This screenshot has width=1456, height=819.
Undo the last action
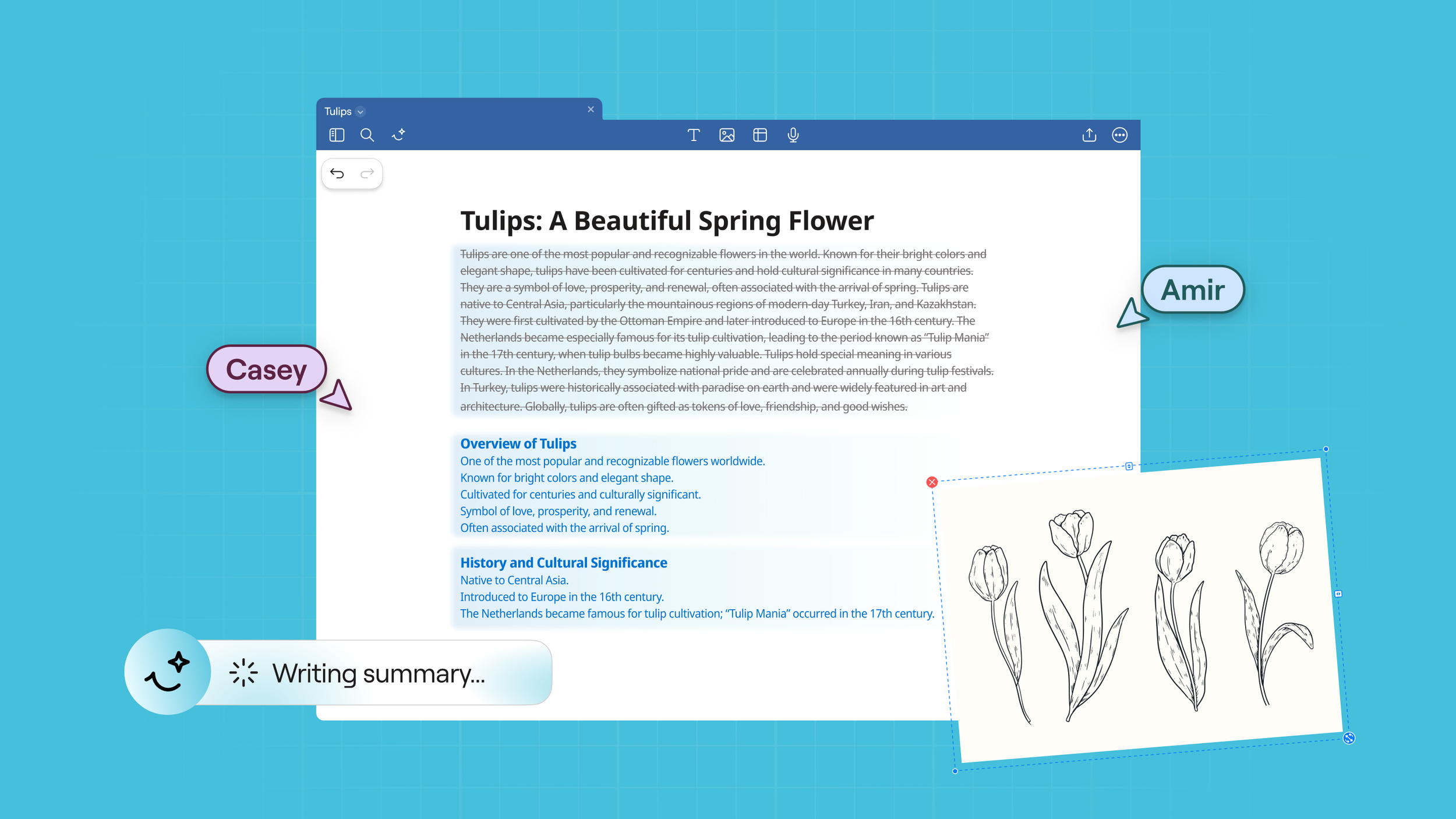(337, 174)
